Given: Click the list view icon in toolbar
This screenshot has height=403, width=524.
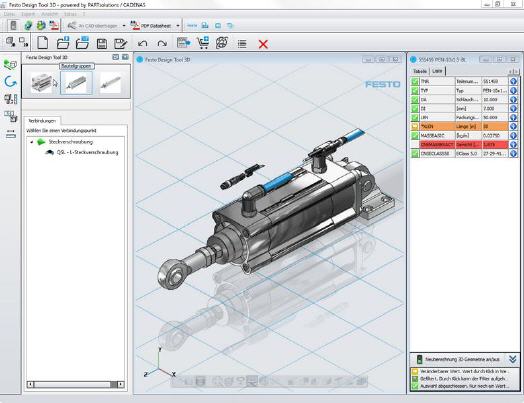Looking at the screenshot, I should (x=242, y=44).
